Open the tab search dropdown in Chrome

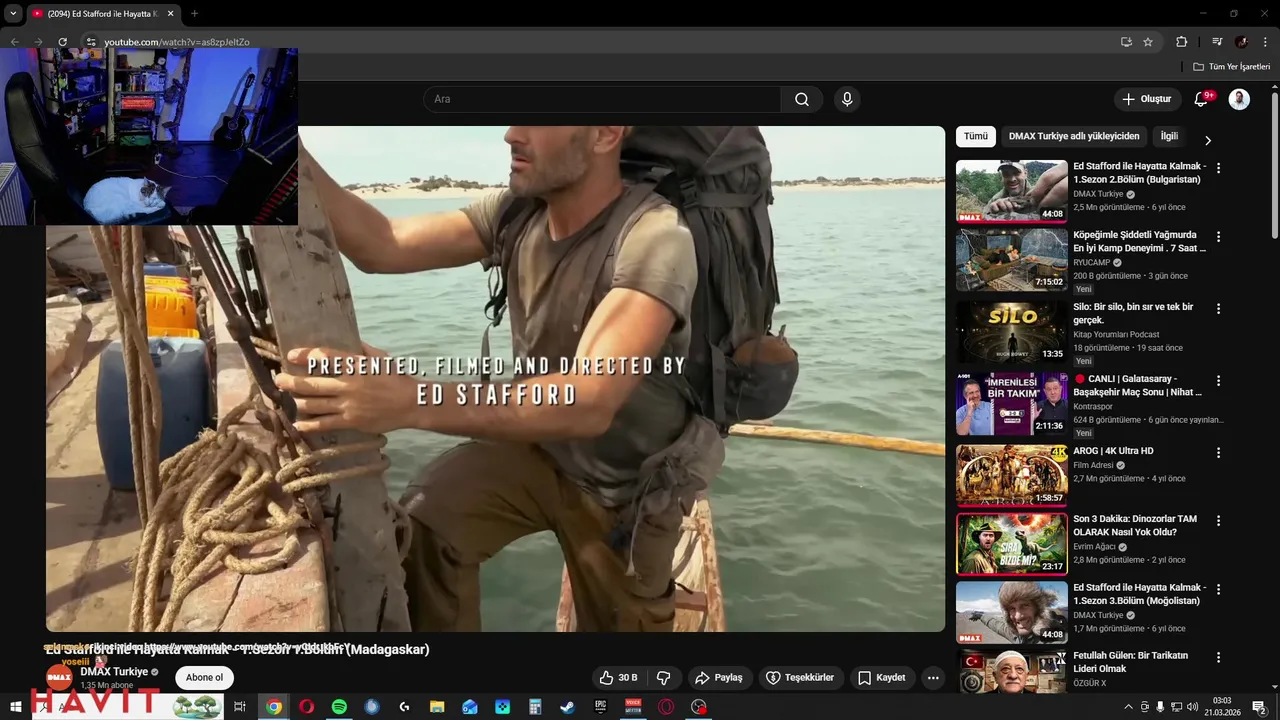coord(13,14)
